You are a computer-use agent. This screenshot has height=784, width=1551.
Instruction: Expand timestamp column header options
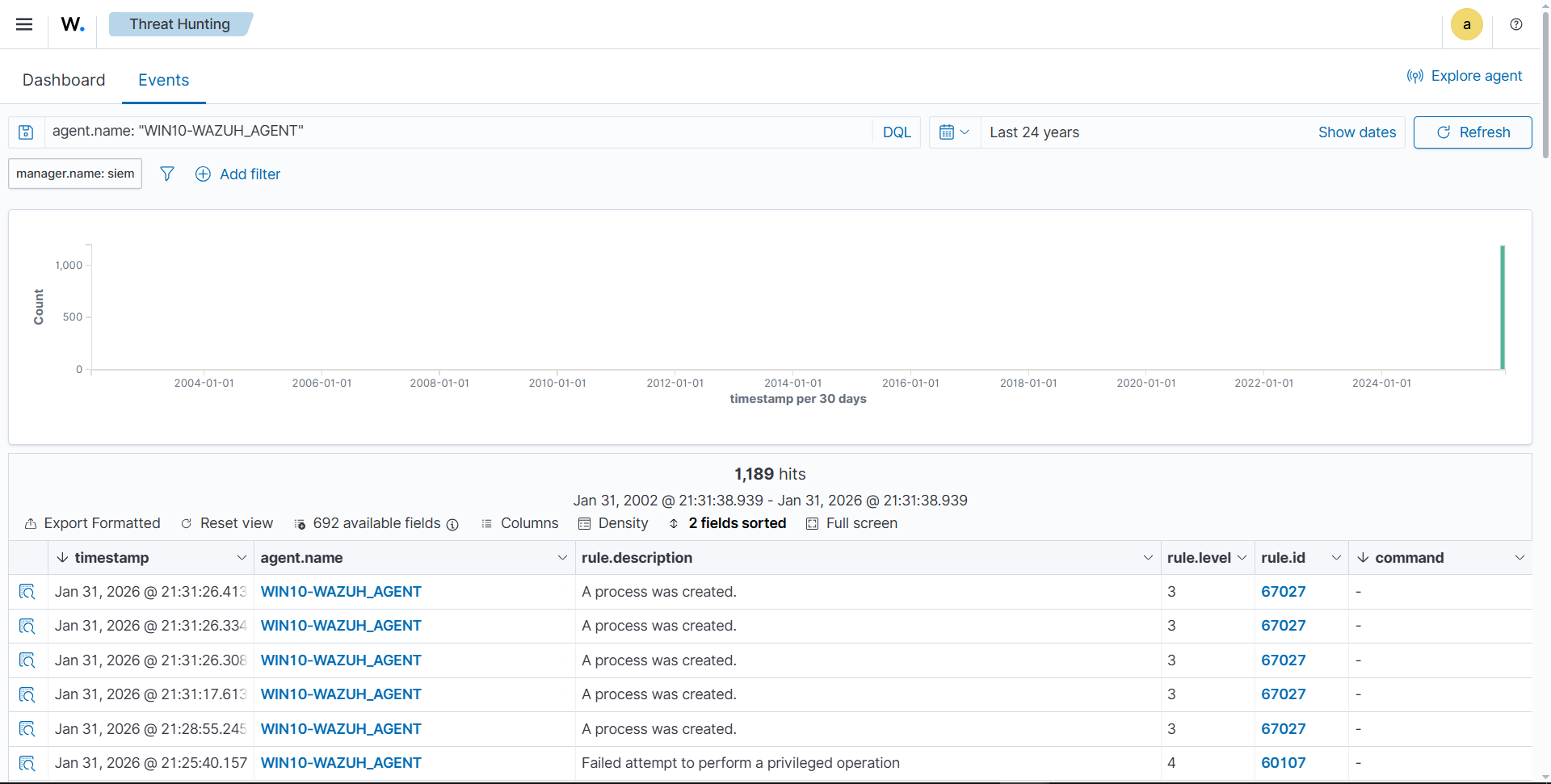(x=241, y=558)
